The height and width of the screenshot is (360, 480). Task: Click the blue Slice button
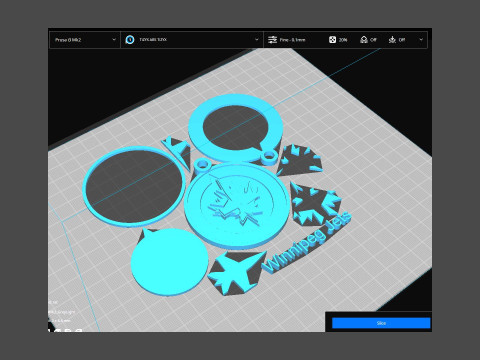(x=381, y=323)
